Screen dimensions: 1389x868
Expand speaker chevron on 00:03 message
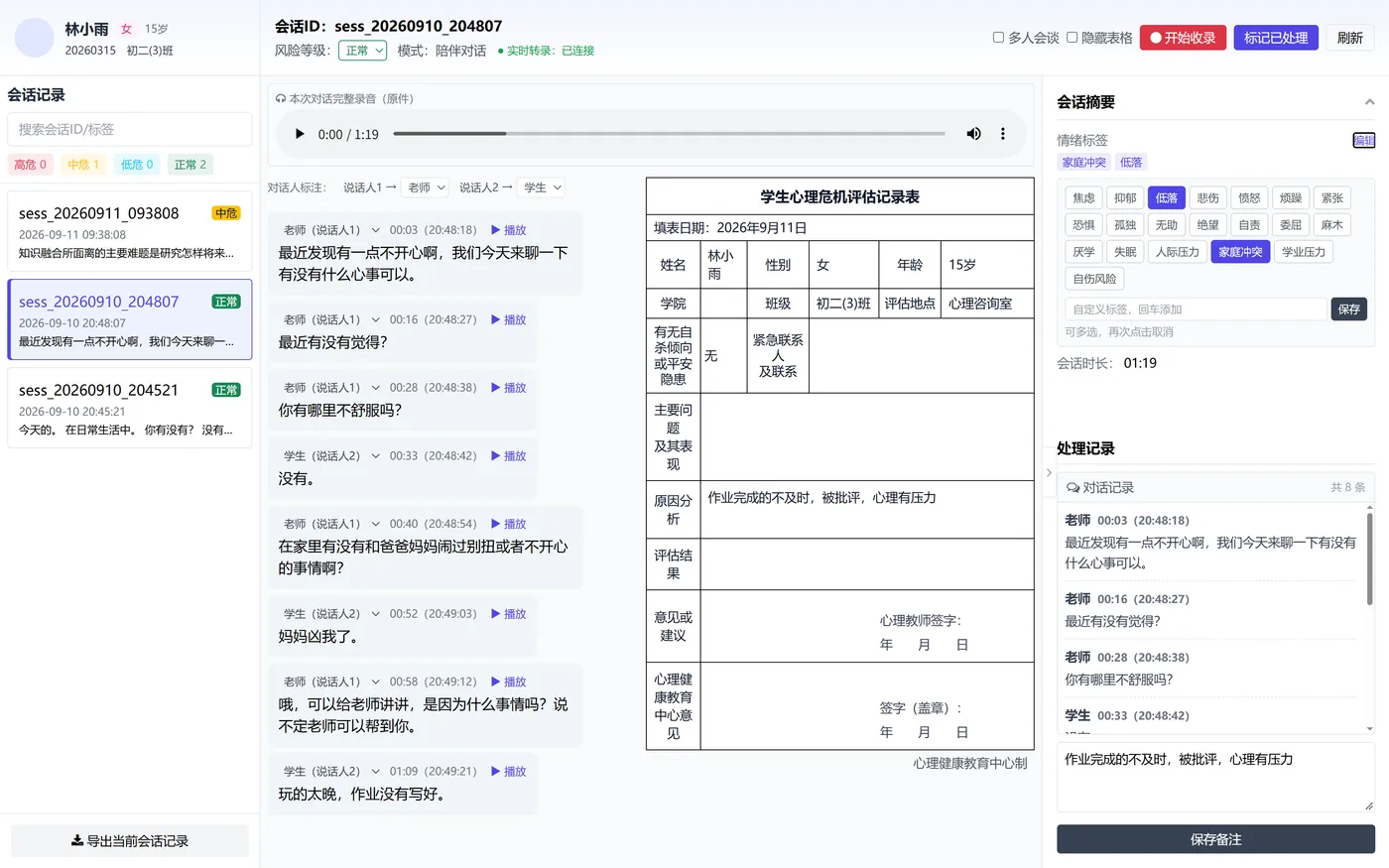(x=375, y=230)
